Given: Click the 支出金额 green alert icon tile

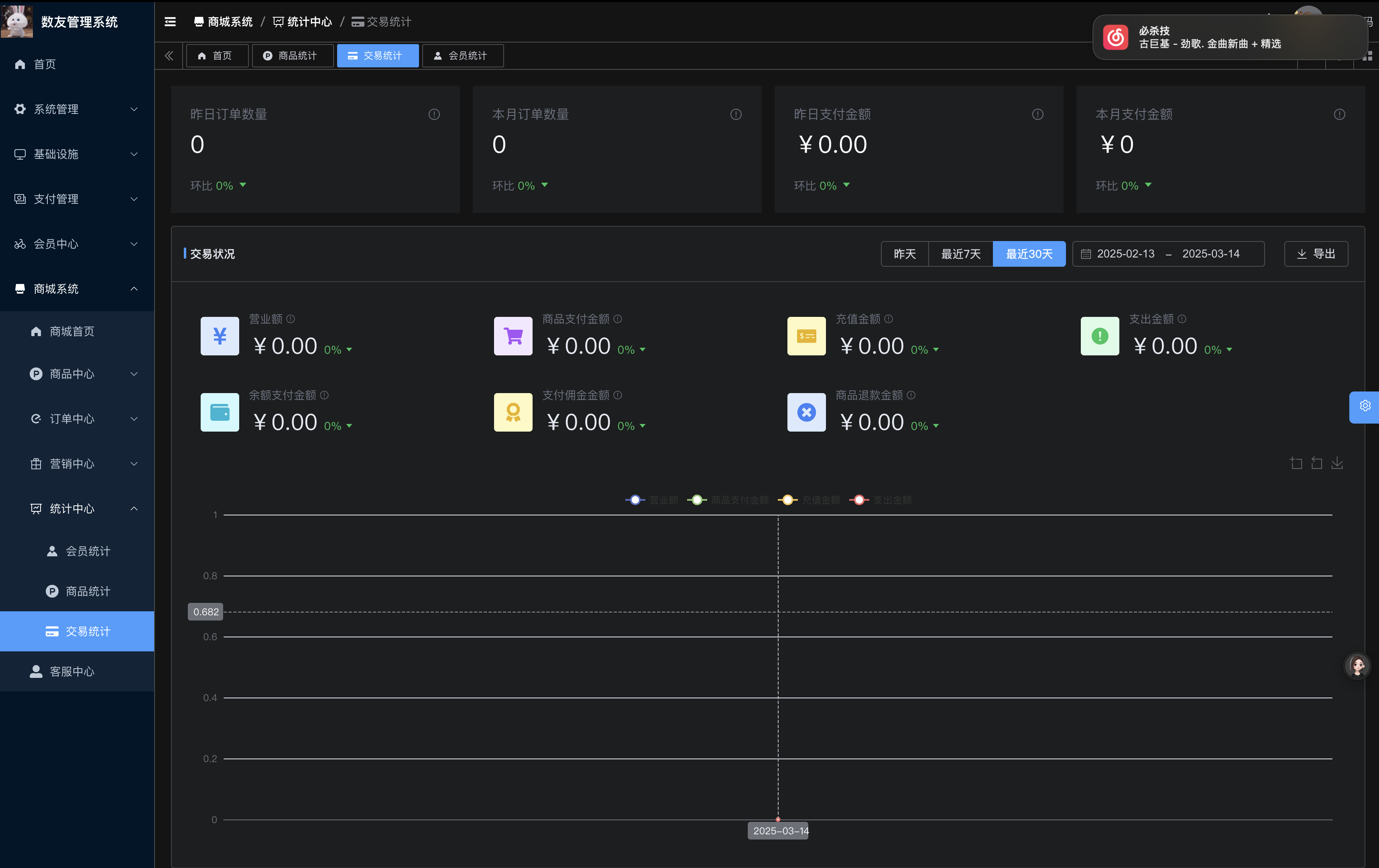Looking at the screenshot, I should pos(1100,336).
